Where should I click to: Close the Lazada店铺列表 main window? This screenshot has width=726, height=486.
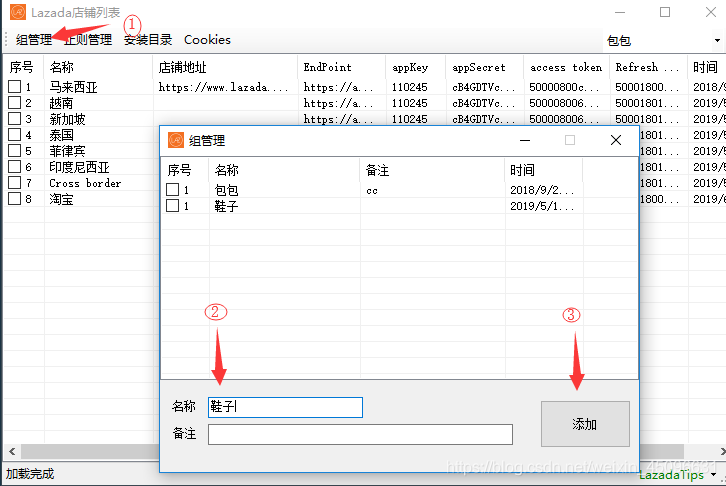pyautogui.click(x=711, y=12)
